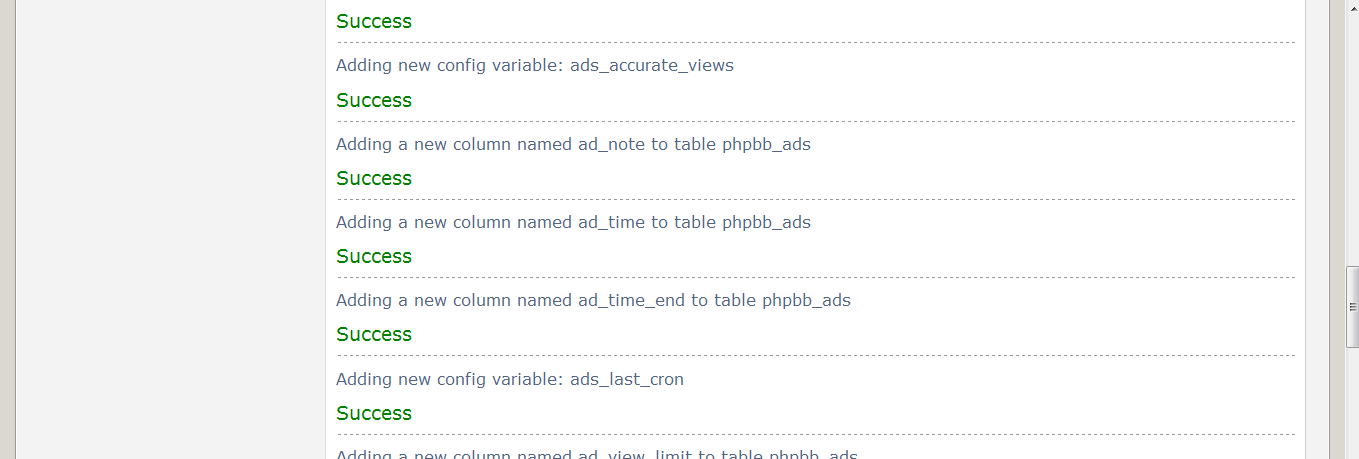Click the empty gray left sidebar panel

coord(170,229)
